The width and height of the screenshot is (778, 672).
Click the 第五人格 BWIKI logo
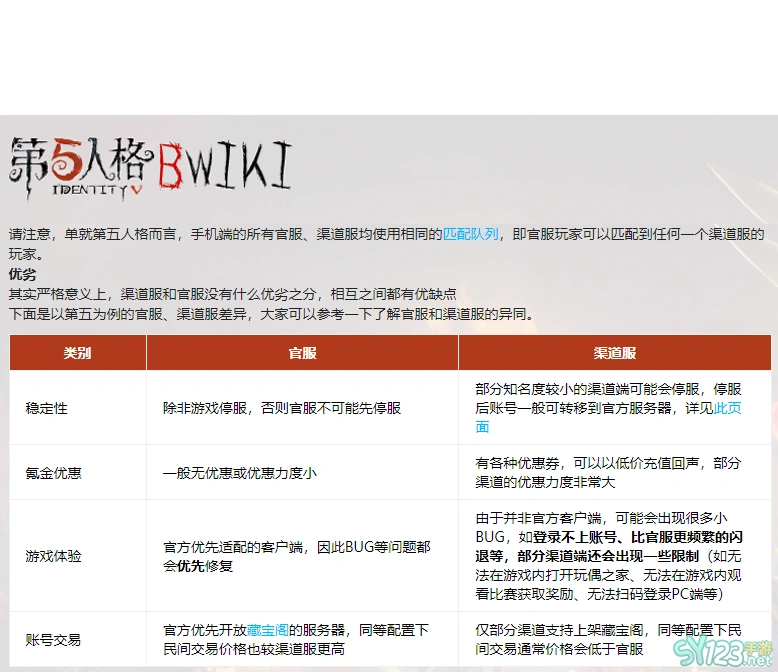tap(150, 169)
